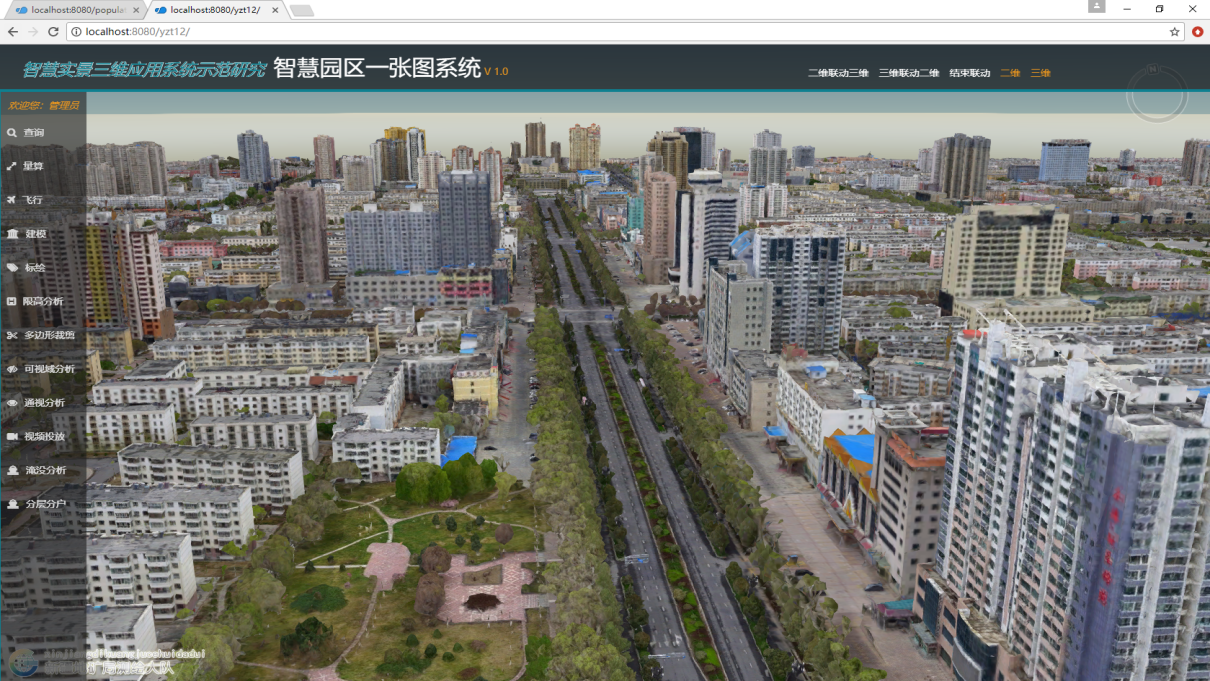Viewport: 1210px width, 681px height.
Task: Select the 查询 (Query) tool
Action: (30, 132)
